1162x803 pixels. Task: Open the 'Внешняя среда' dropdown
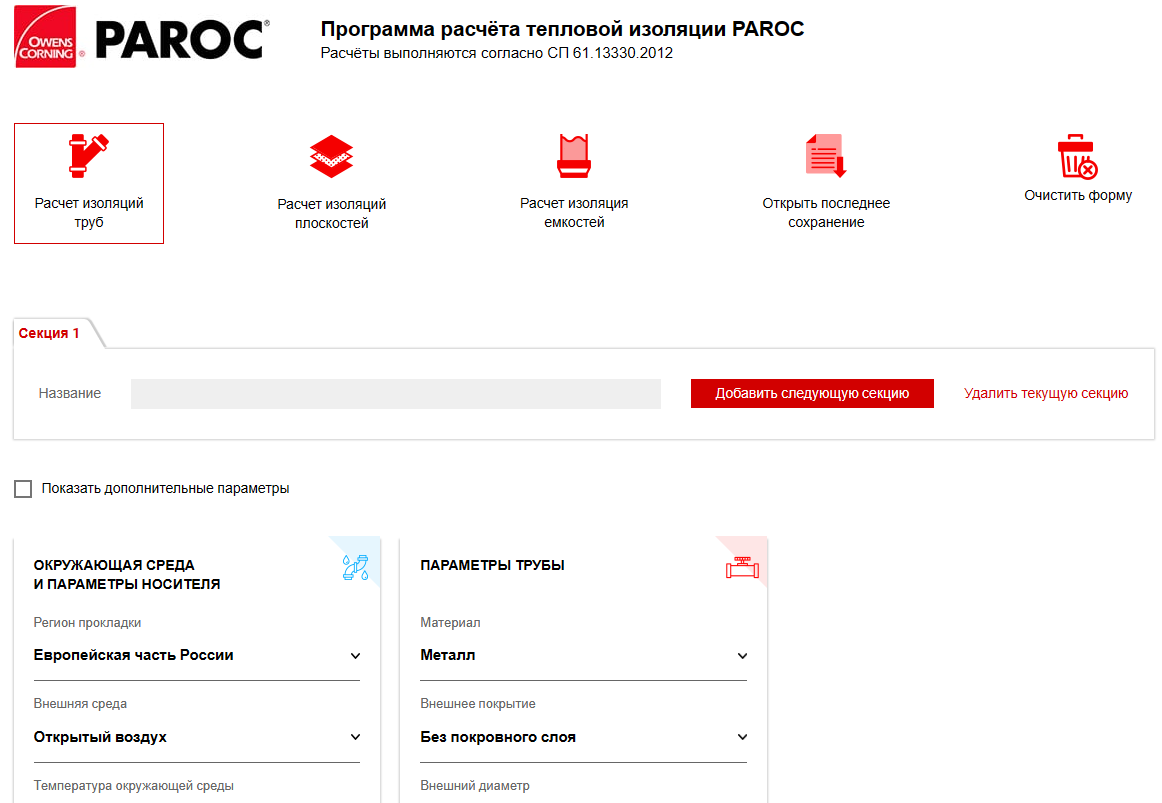[196, 737]
